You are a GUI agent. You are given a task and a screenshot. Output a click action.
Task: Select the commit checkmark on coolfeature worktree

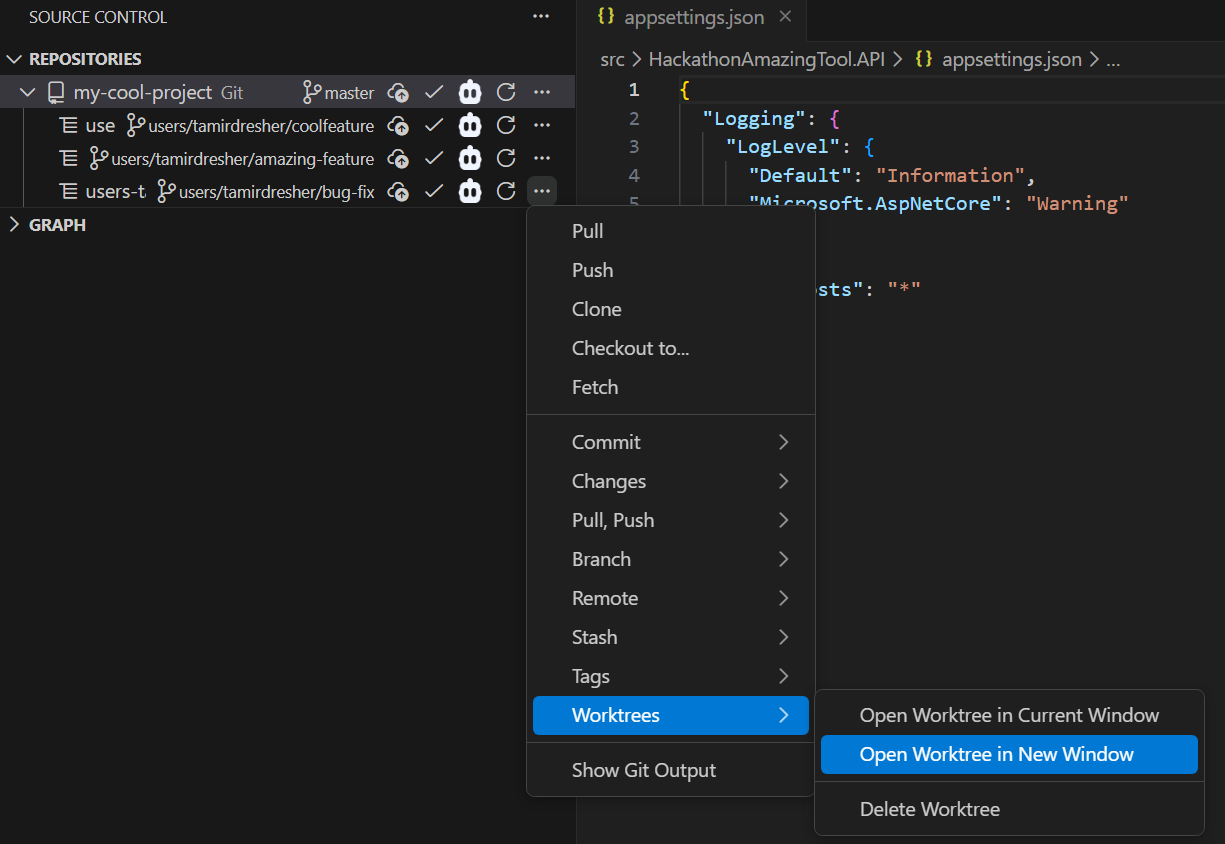[x=433, y=125]
